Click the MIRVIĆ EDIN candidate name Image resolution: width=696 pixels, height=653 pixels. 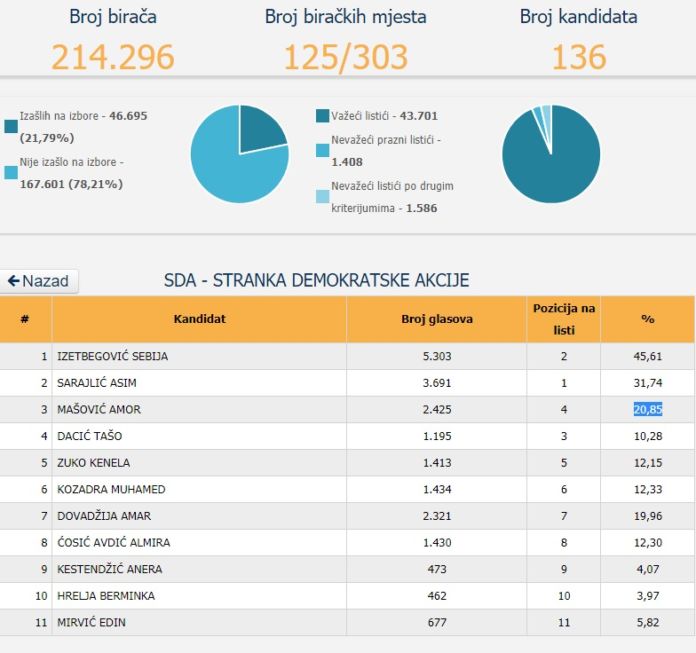(91, 622)
